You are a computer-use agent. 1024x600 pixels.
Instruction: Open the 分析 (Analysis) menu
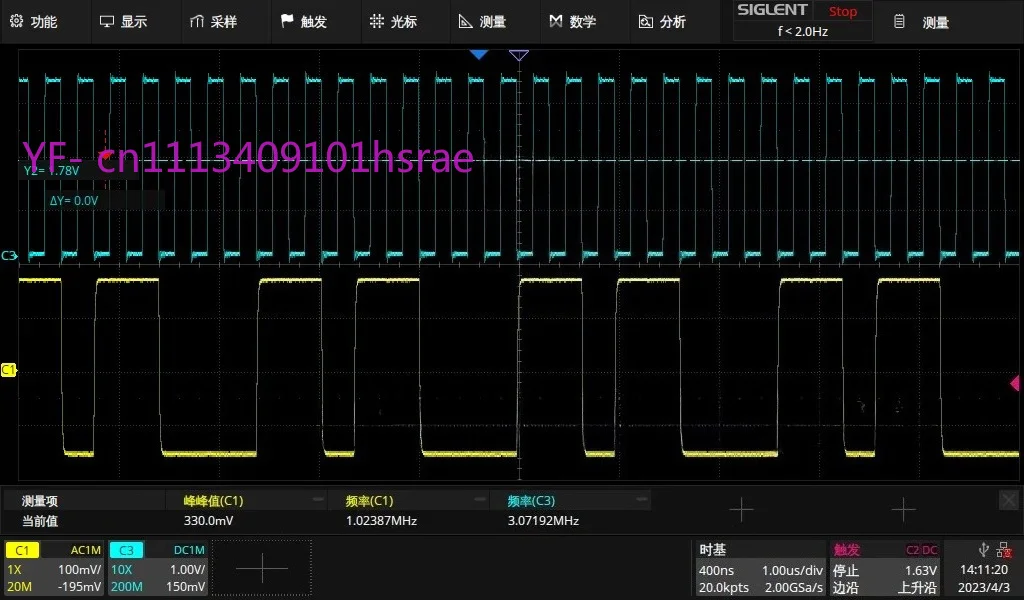tap(662, 22)
